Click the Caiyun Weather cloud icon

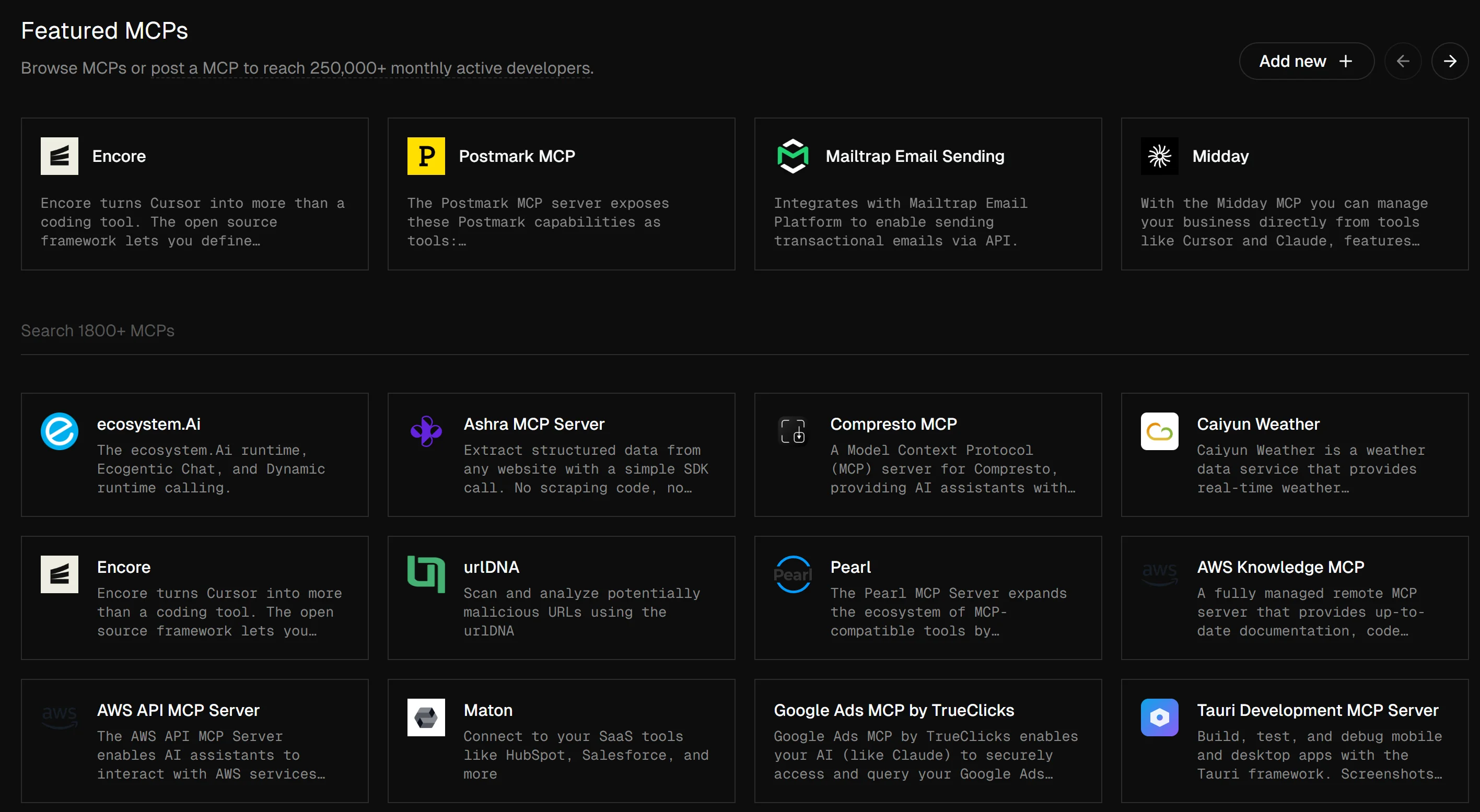(x=1159, y=431)
